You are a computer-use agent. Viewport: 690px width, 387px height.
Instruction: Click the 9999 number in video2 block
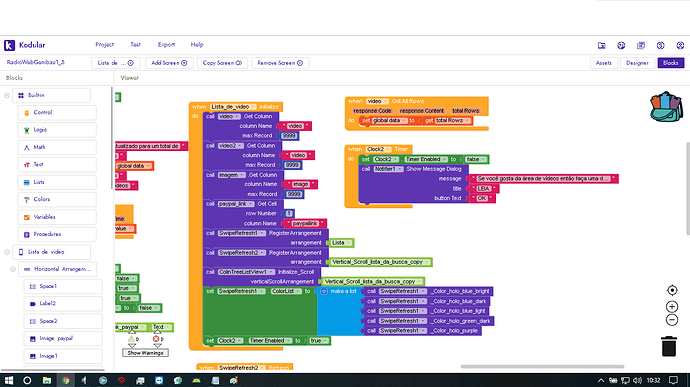292,165
